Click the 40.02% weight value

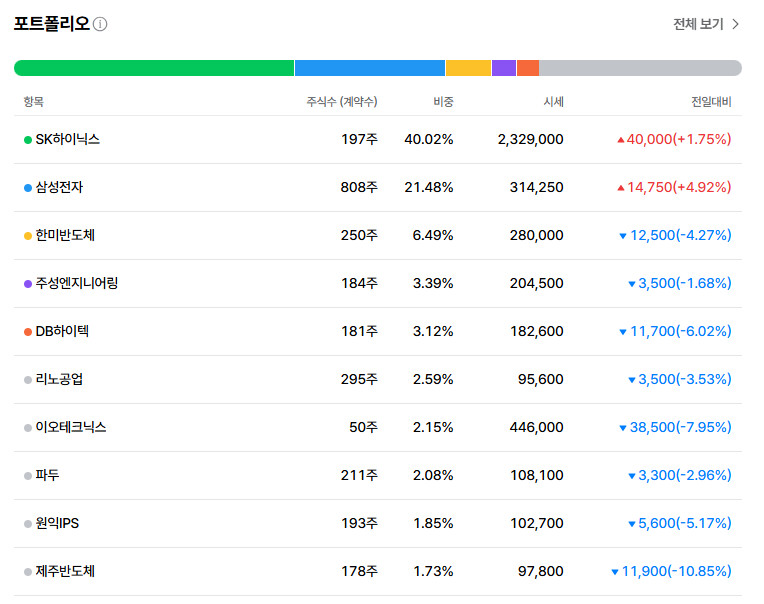(x=429, y=139)
